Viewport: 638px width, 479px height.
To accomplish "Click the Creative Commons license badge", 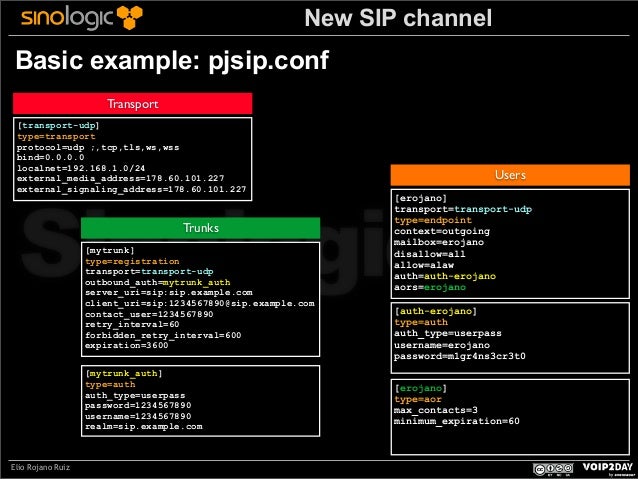I will tap(553, 469).
